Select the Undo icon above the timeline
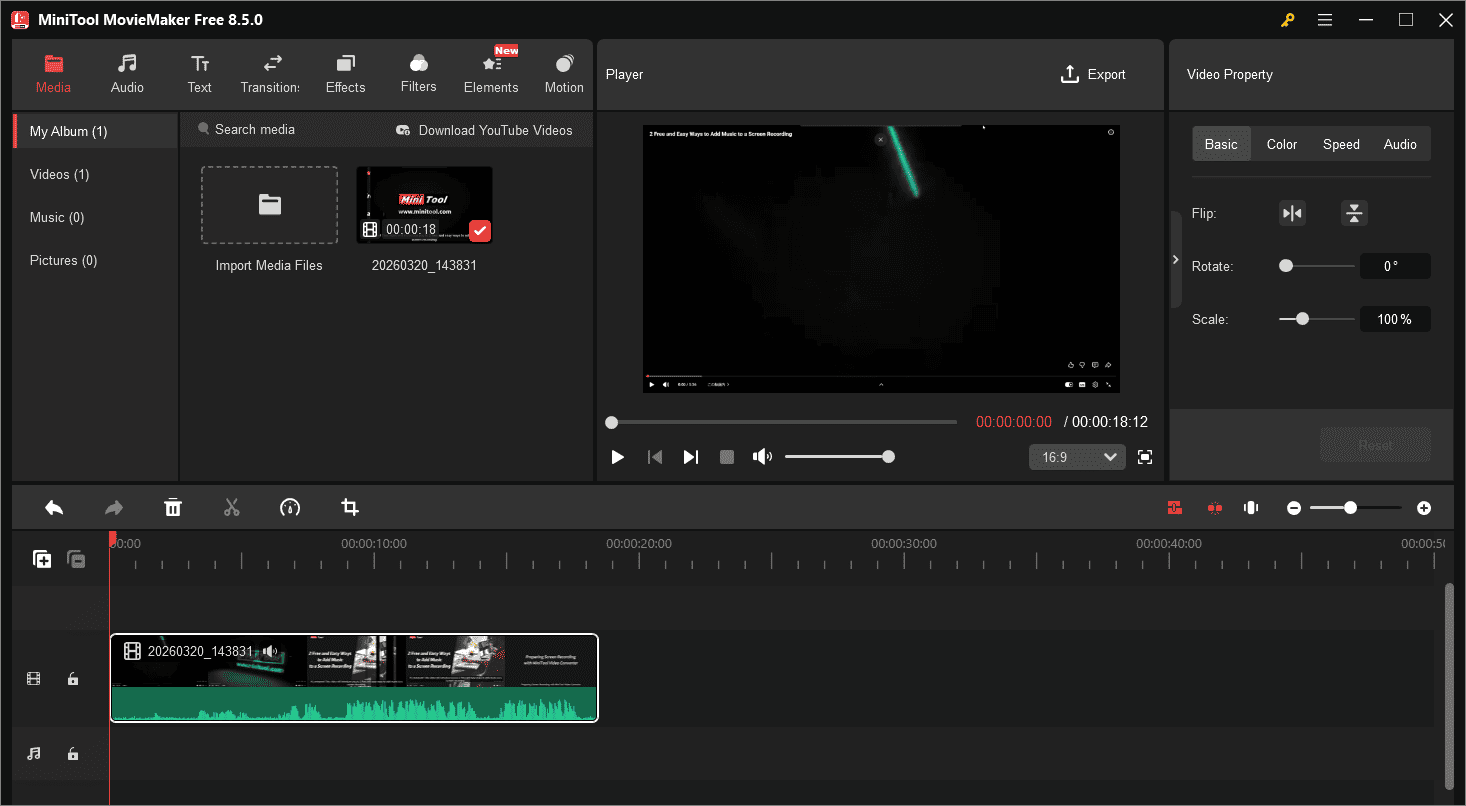Image resolution: width=1466 pixels, height=806 pixels. [54, 507]
